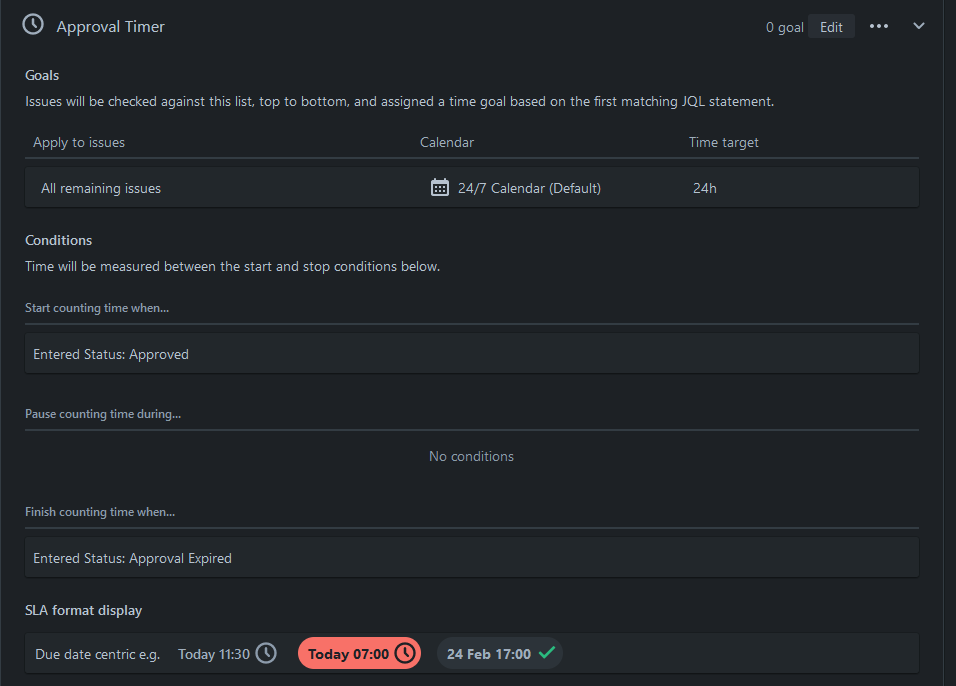Click the Edit button
Screen dimensions: 956x686
point(831,27)
